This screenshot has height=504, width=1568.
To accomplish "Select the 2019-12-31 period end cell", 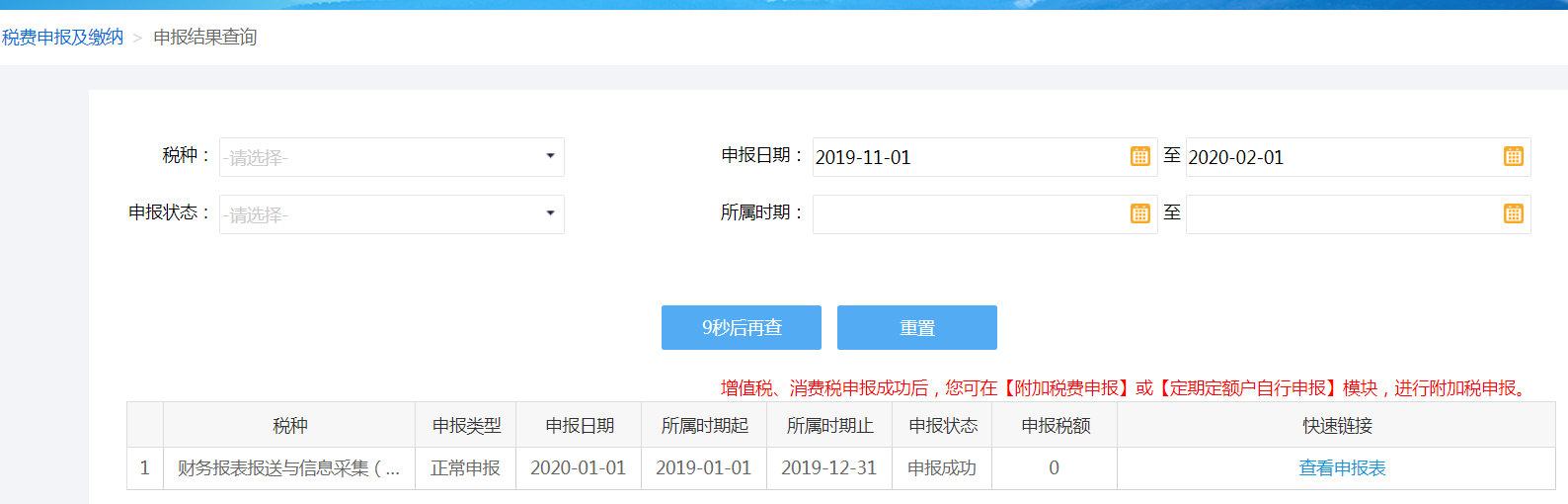I will 830,468.
